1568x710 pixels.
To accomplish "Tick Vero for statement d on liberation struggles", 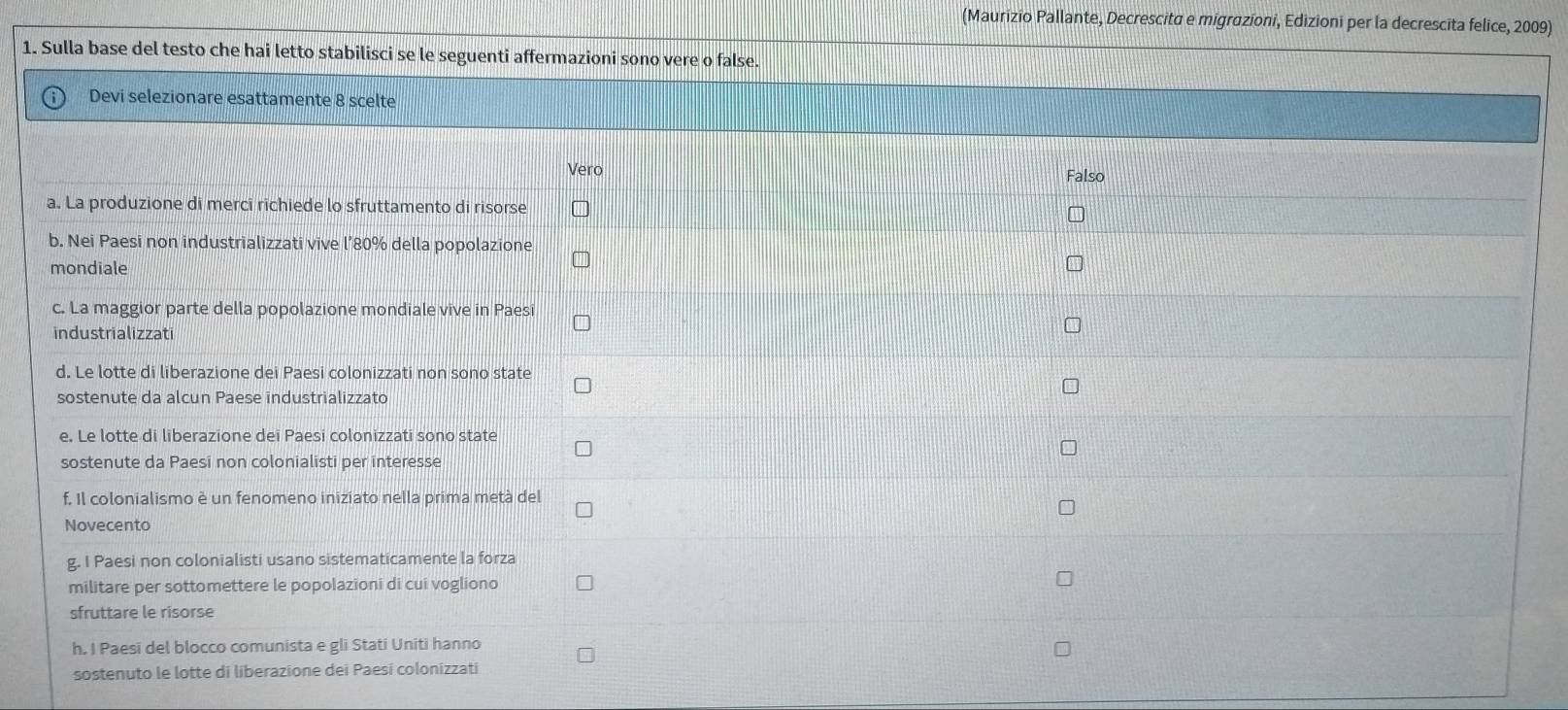I will (581, 385).
